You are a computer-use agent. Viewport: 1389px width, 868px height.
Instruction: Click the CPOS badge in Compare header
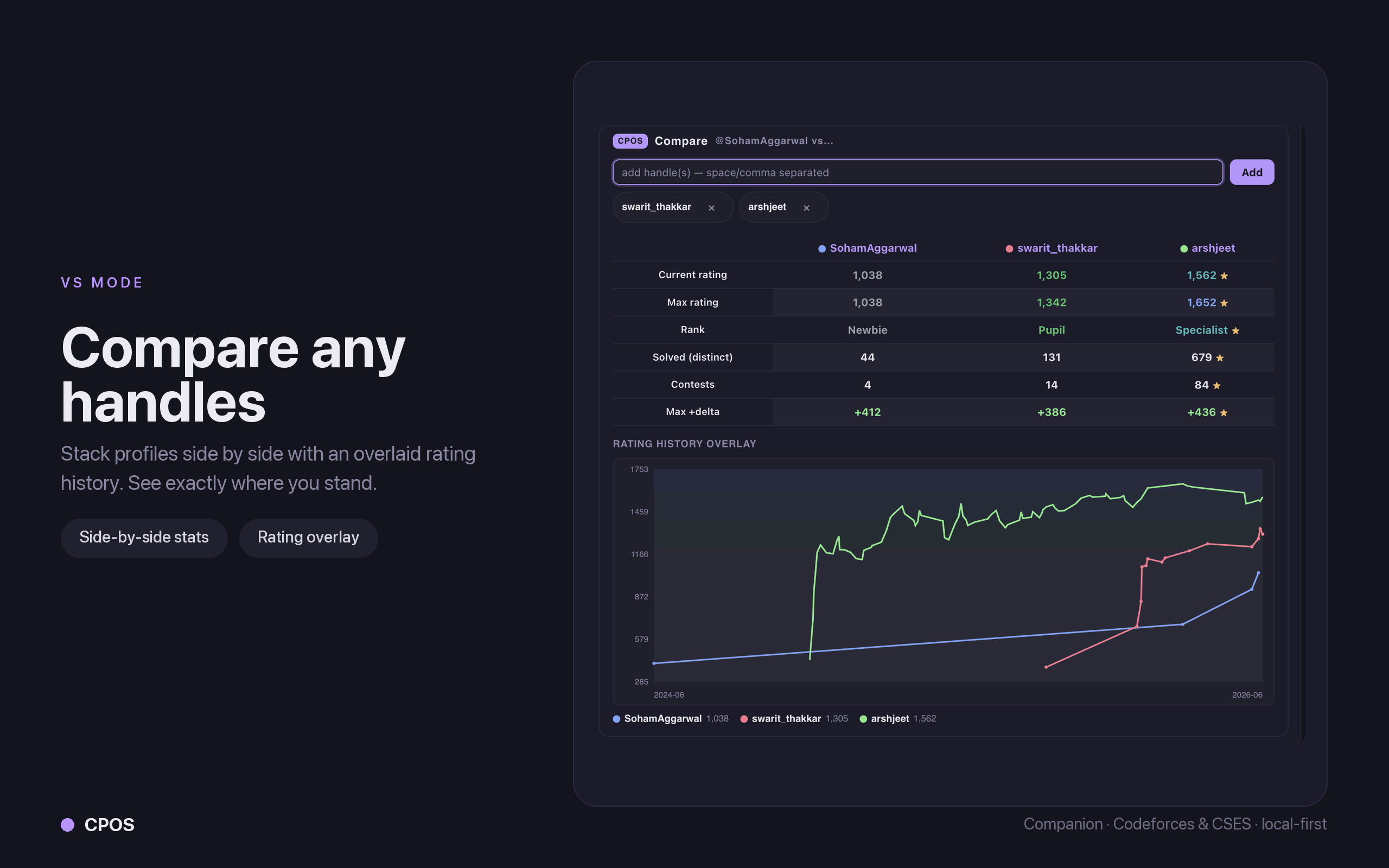629,141
